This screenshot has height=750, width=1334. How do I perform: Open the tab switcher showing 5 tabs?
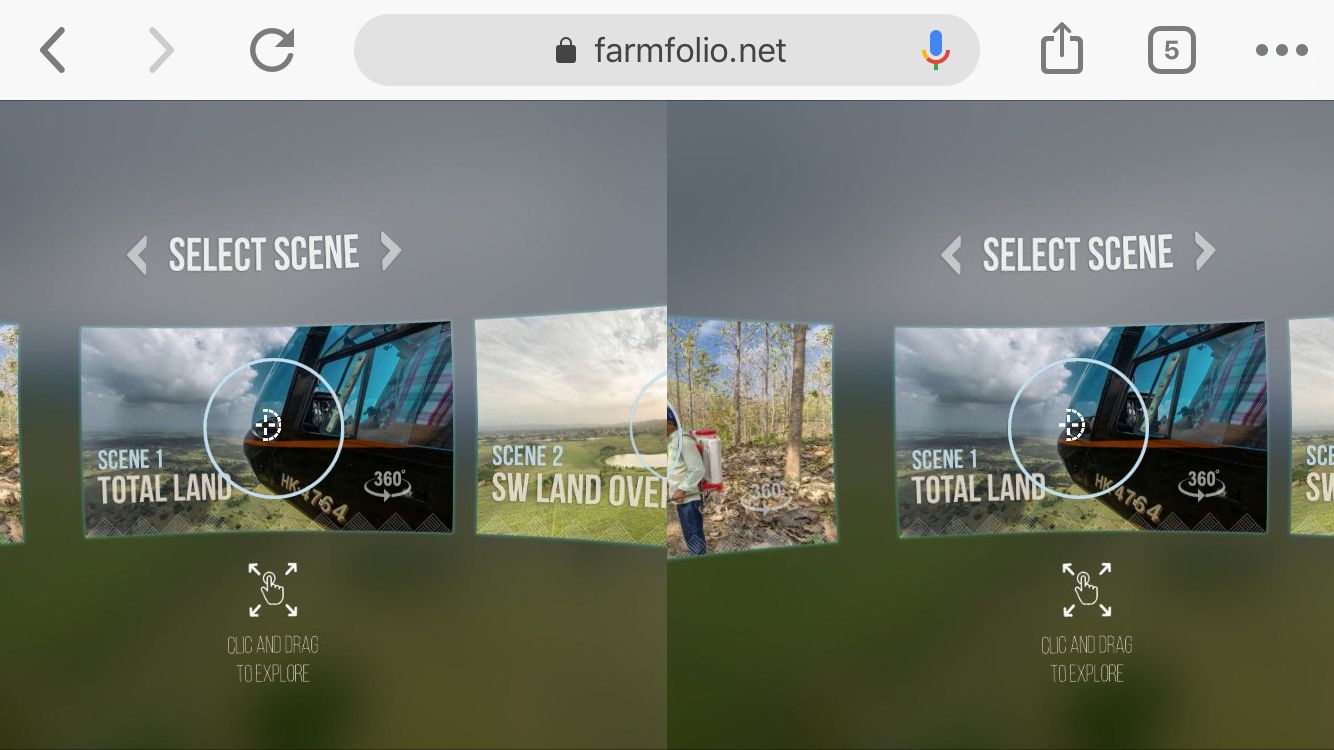point(1171,50)
